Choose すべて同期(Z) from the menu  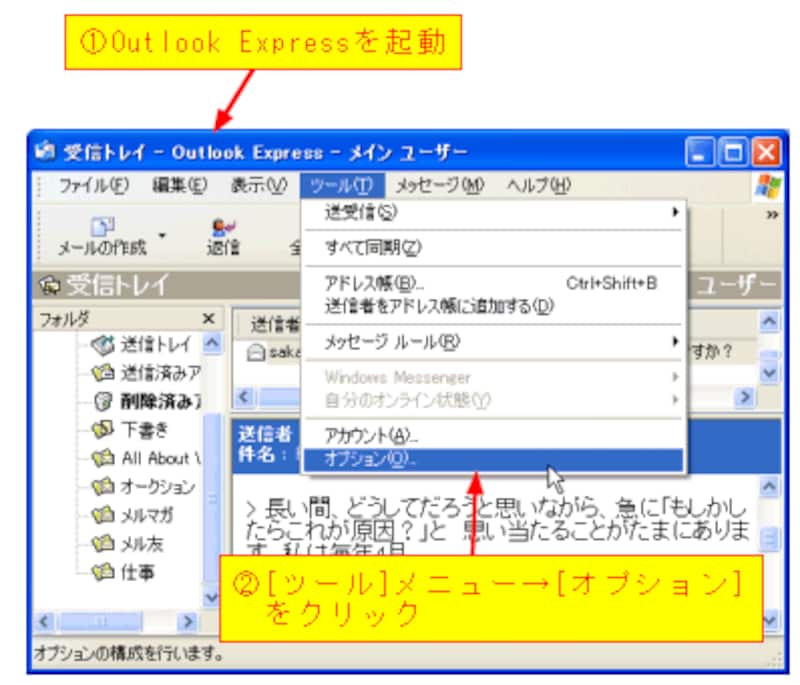[493, 248]
